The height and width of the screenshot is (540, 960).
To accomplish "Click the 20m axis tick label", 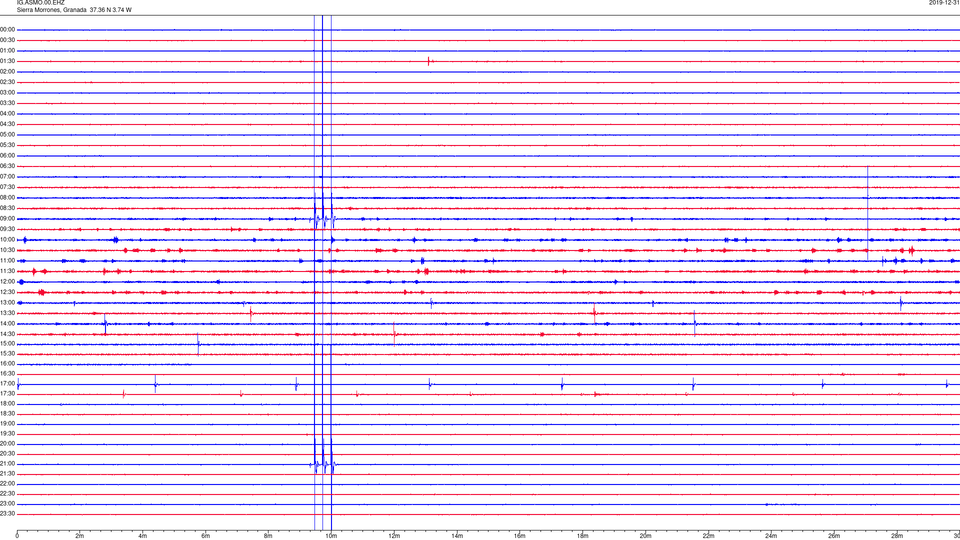I will coord(645,536).
